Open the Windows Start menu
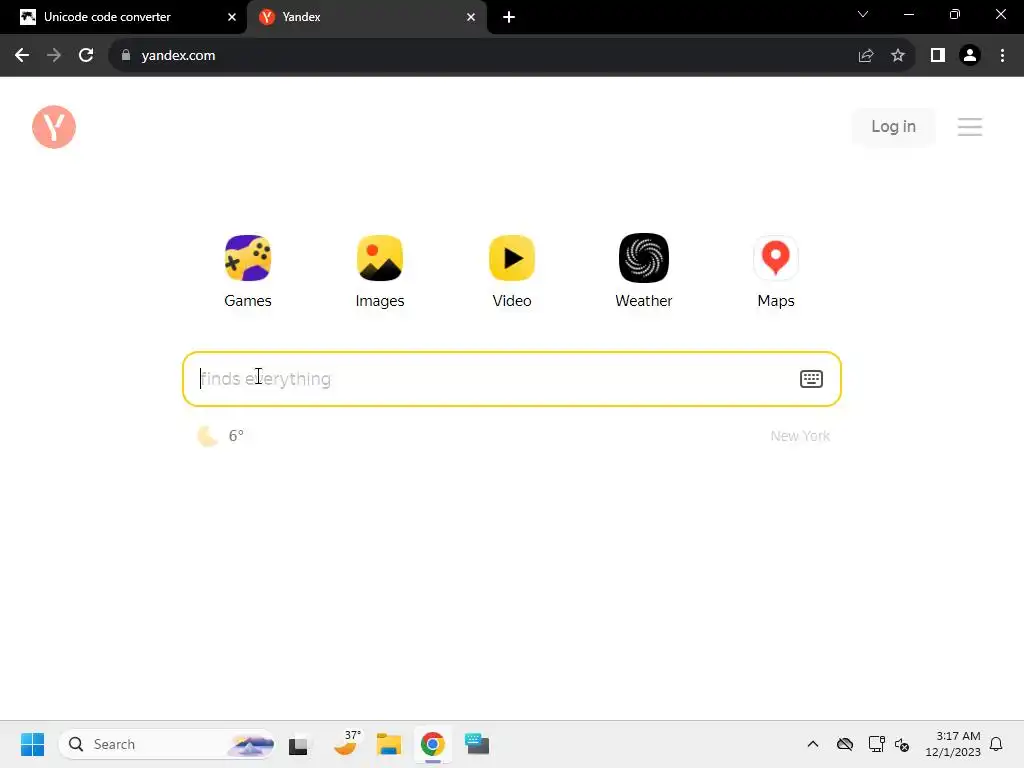 tap(32, 744)
